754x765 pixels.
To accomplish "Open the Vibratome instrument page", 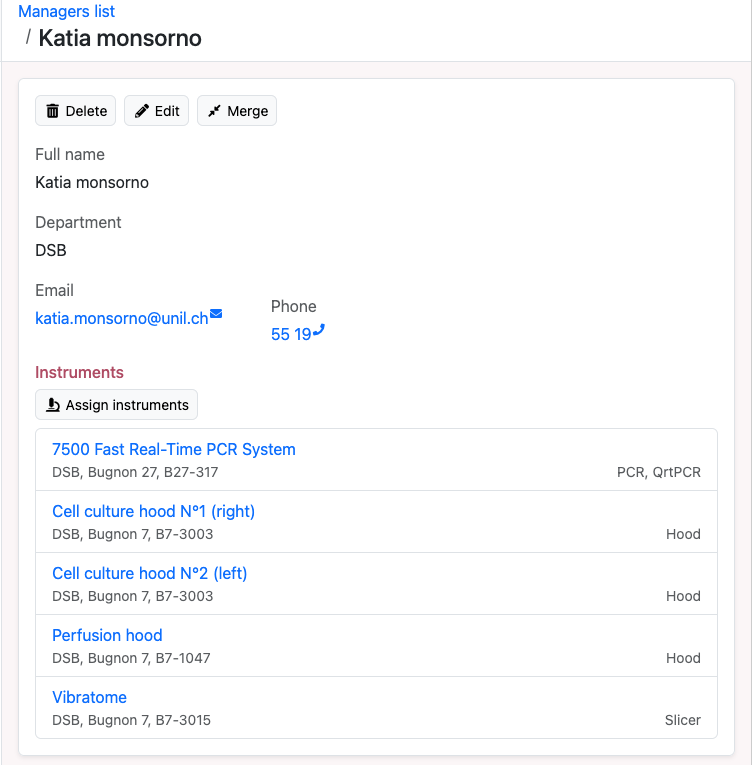I will coord(89,697).
